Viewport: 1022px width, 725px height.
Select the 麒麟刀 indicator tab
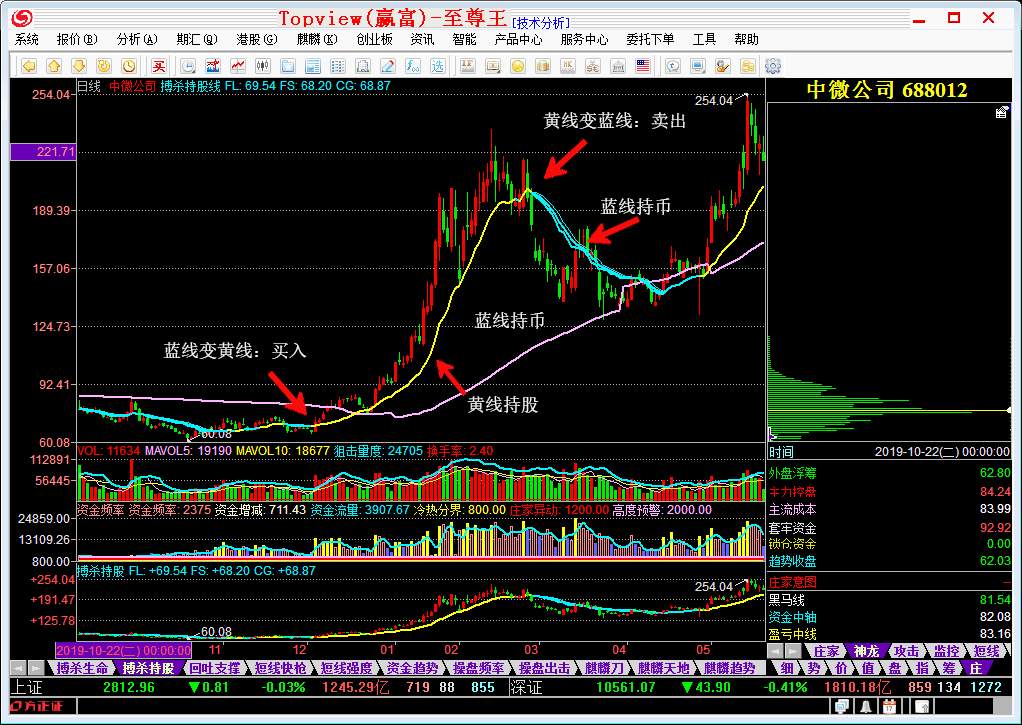click(x=604, y=668)
